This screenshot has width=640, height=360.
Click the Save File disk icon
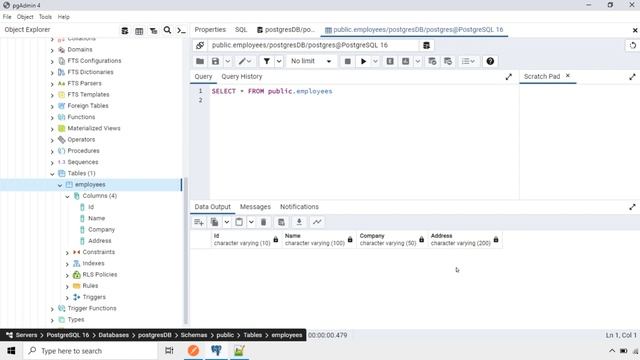point(215,61)
